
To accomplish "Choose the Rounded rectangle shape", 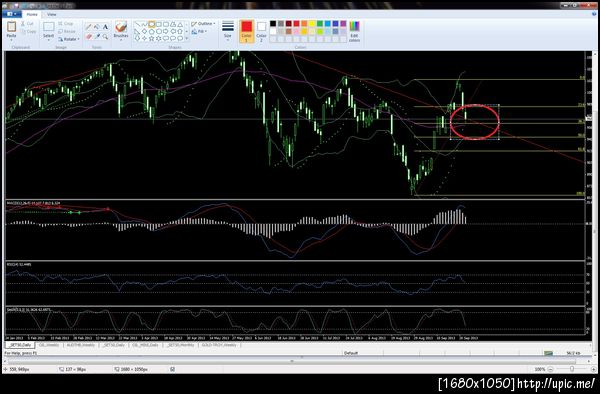I will pos(166,24).
